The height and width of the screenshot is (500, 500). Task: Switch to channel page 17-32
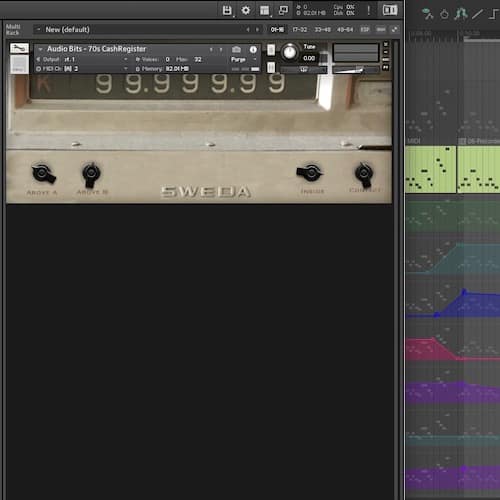coord(299,30)
